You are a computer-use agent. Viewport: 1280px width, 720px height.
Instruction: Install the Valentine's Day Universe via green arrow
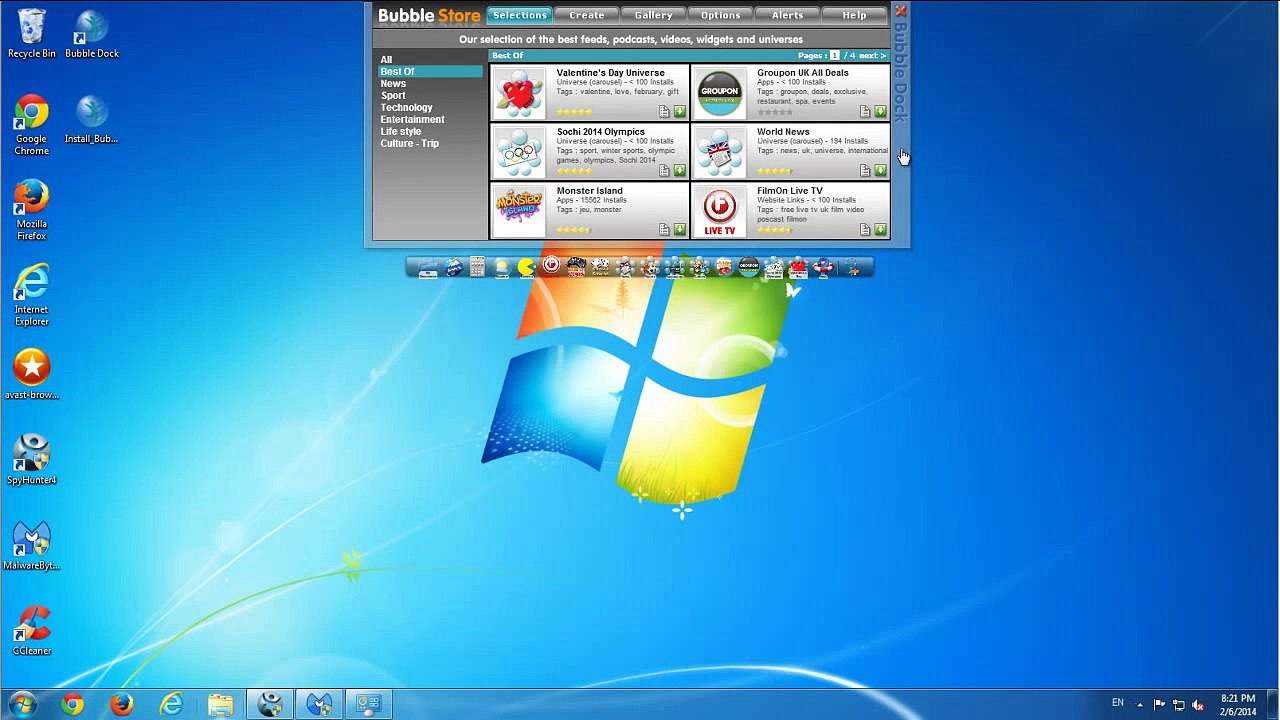tap(680, 111)
